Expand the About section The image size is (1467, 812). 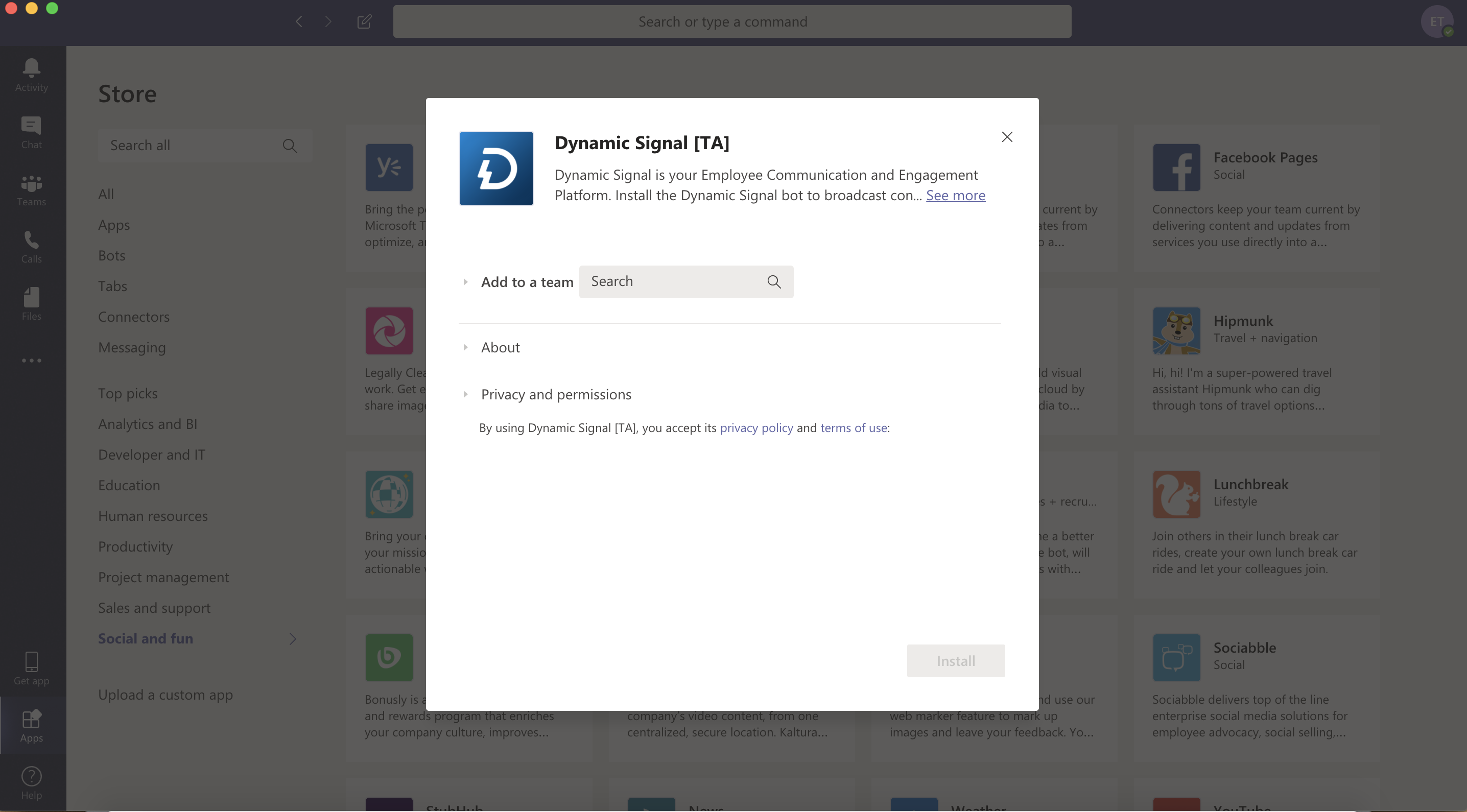[465, 347]
